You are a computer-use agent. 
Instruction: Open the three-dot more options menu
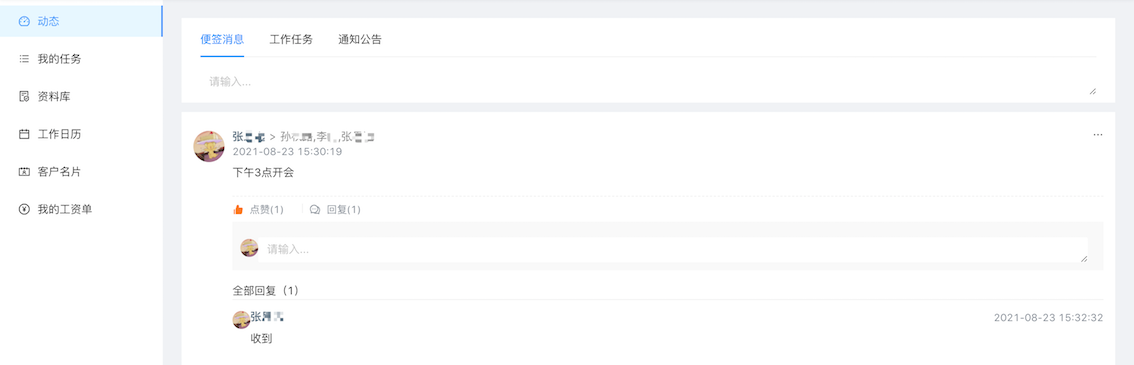pos(1098,135)
